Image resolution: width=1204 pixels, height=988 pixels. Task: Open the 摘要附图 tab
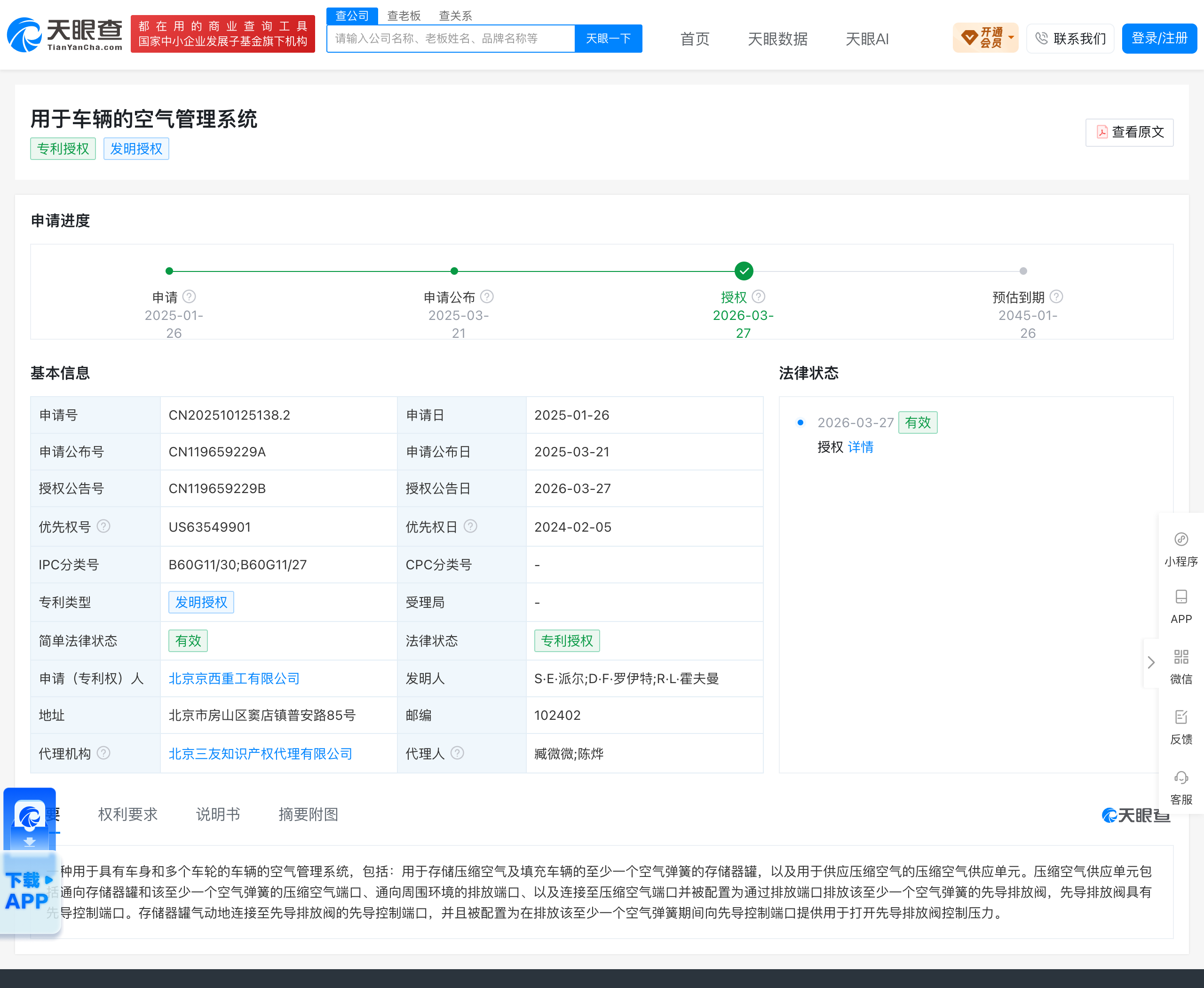point(309,814)
